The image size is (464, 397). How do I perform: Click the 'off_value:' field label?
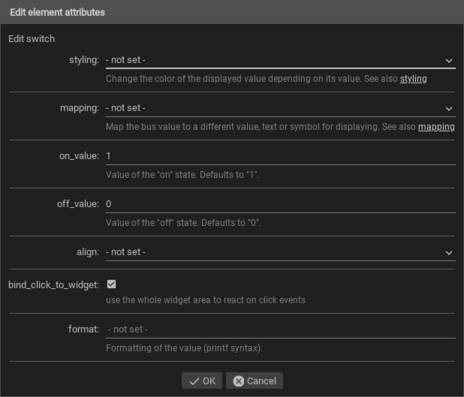click(x=78, y=204)
